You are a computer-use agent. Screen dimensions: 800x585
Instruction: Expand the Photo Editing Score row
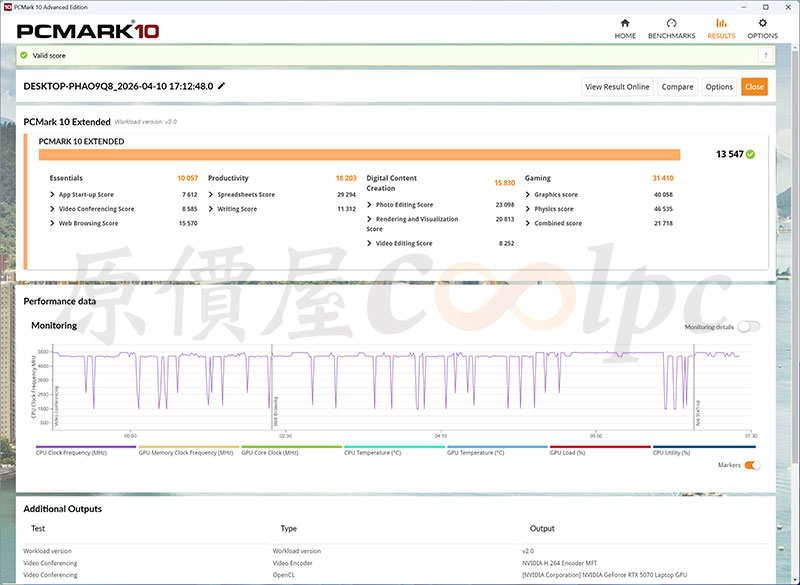point(370,205)
